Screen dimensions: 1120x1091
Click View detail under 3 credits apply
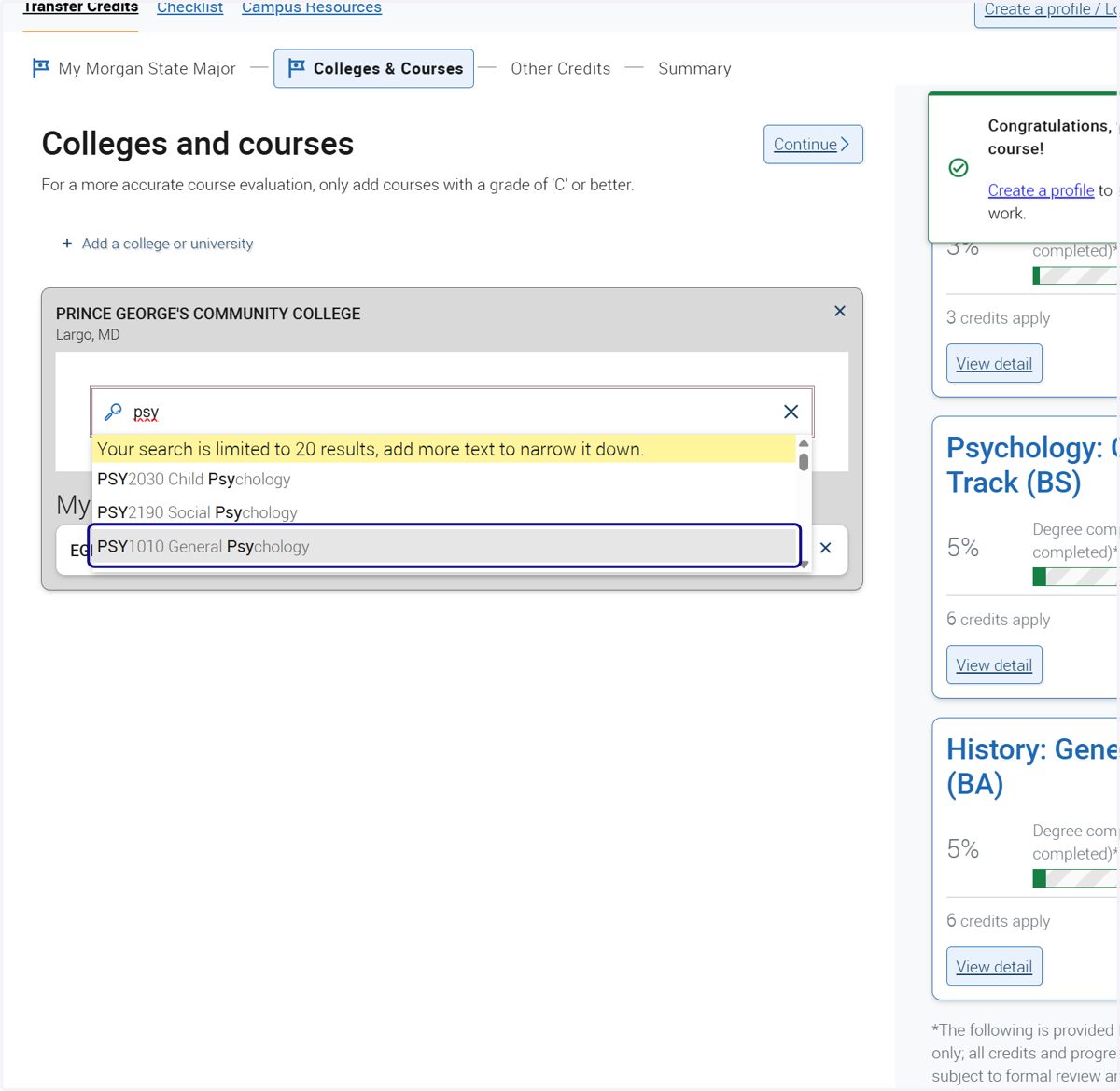coord(994,364)
